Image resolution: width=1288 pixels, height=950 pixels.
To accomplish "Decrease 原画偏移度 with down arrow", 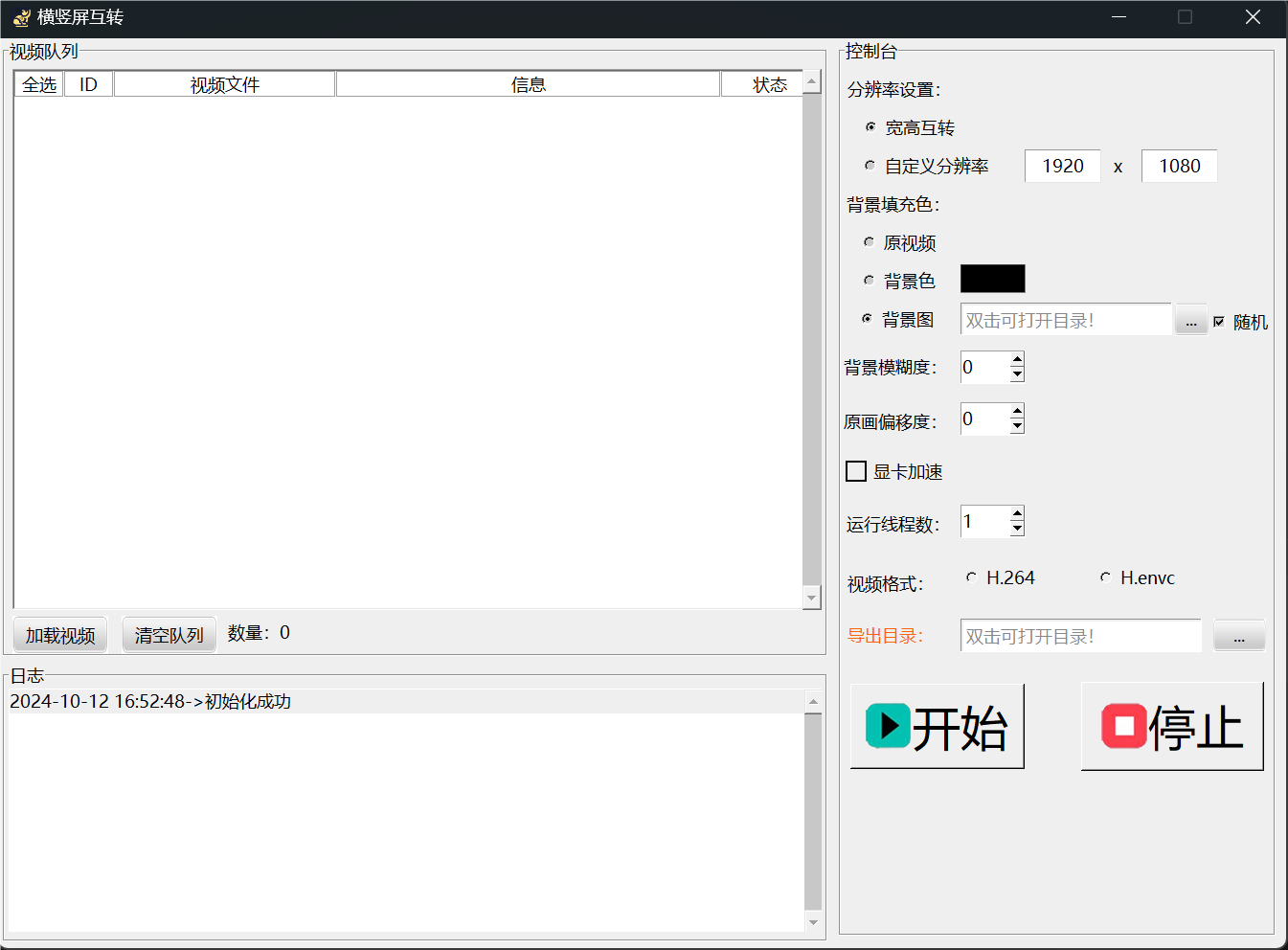I will [x=1017, y=426].
